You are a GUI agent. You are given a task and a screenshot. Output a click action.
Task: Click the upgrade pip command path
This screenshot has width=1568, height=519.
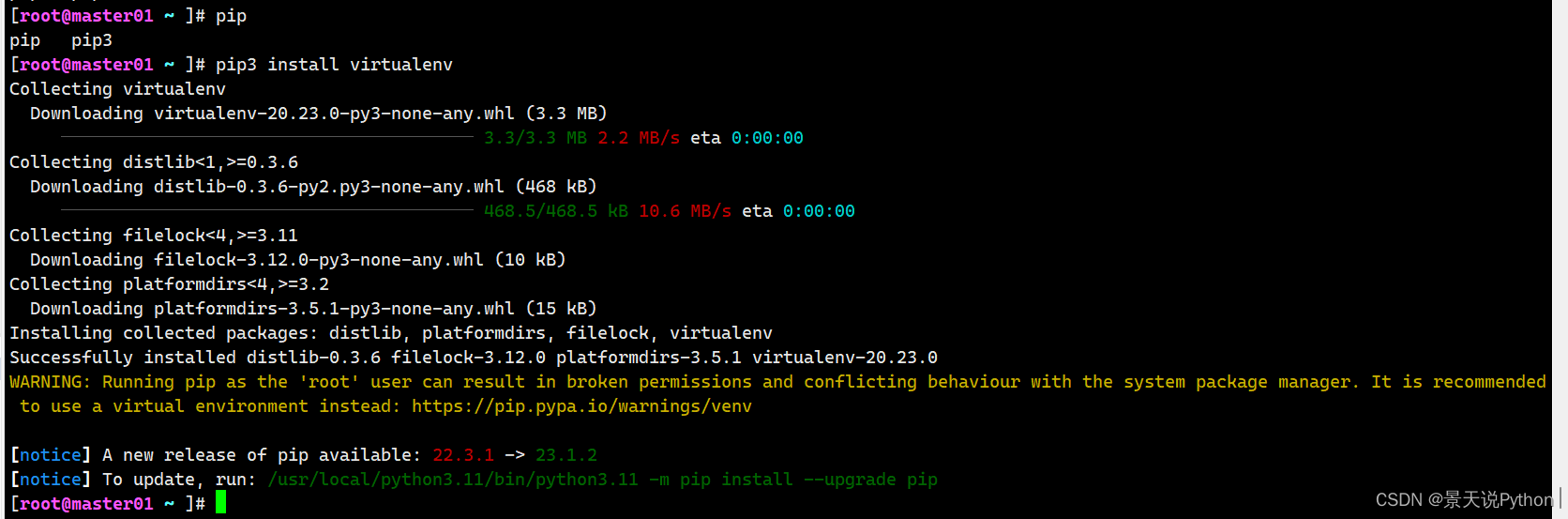453,480
